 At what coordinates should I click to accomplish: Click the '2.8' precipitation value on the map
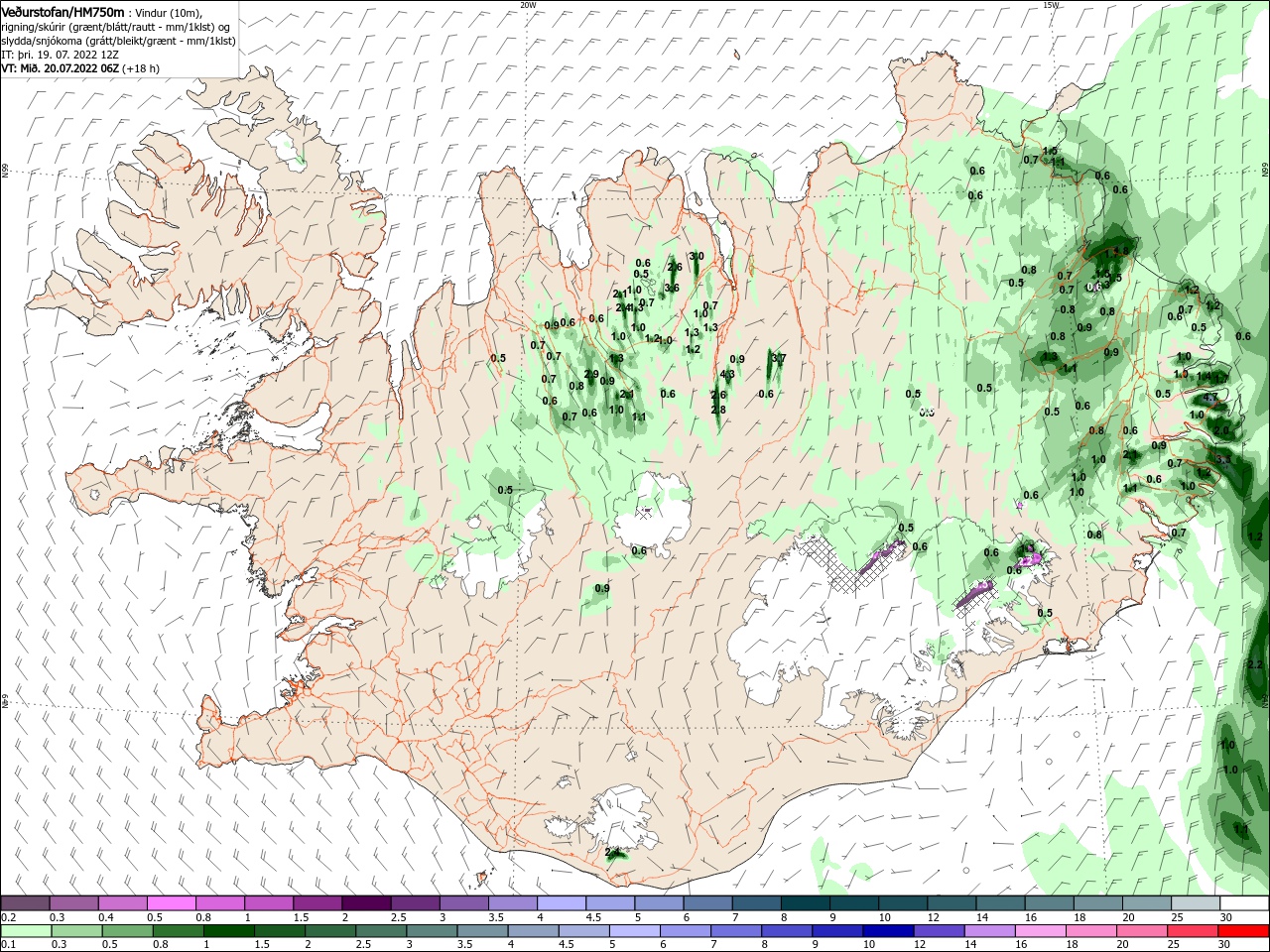pyautogui.click(x=718, y=410)
